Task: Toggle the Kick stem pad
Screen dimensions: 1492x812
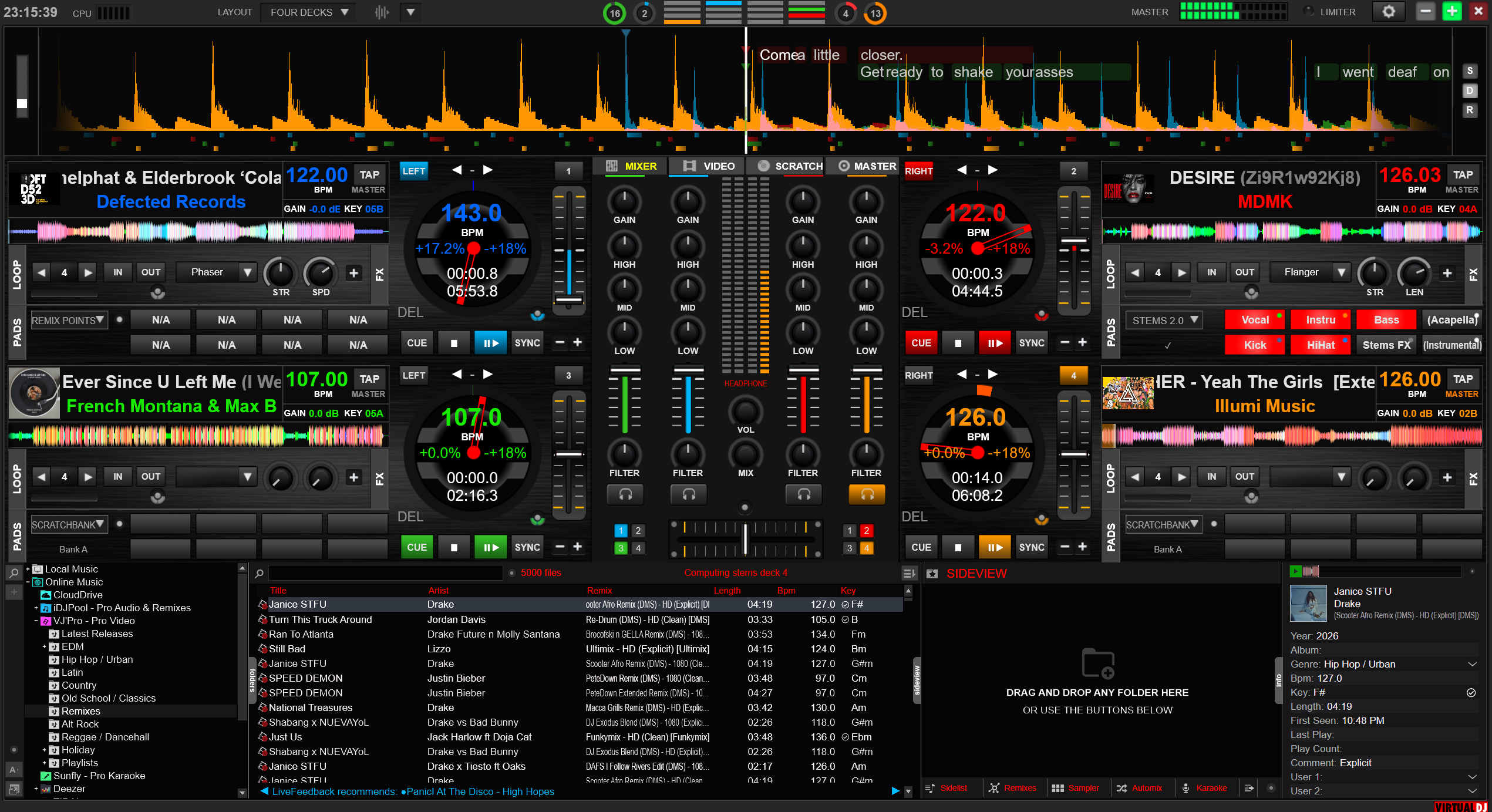Action: click(x=1254, y=345)
